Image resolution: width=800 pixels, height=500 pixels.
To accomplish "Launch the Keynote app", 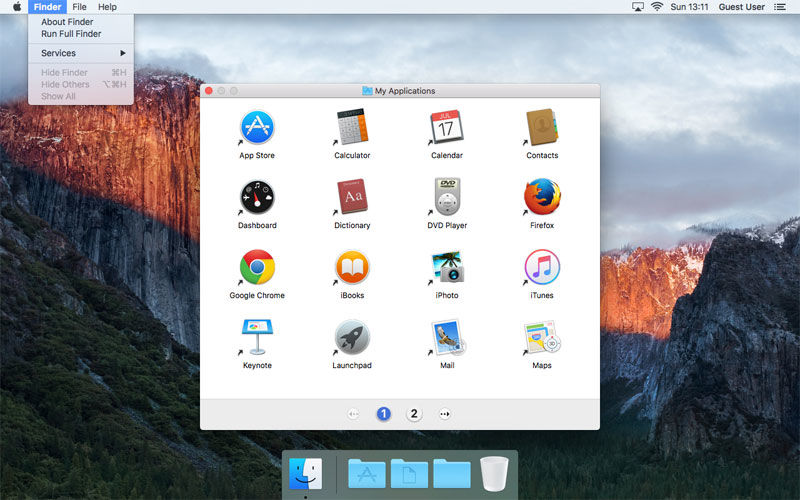I will (257, 337).
